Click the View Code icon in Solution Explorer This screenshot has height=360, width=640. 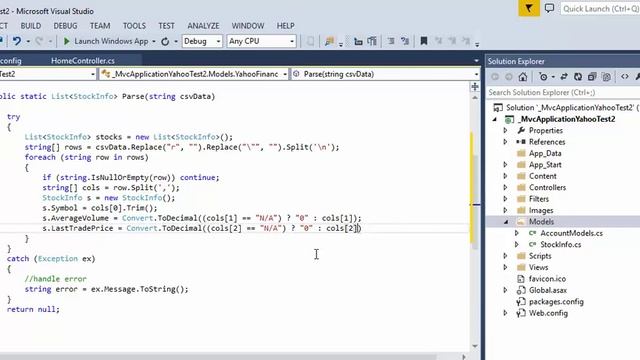click(x=625, y=76)
